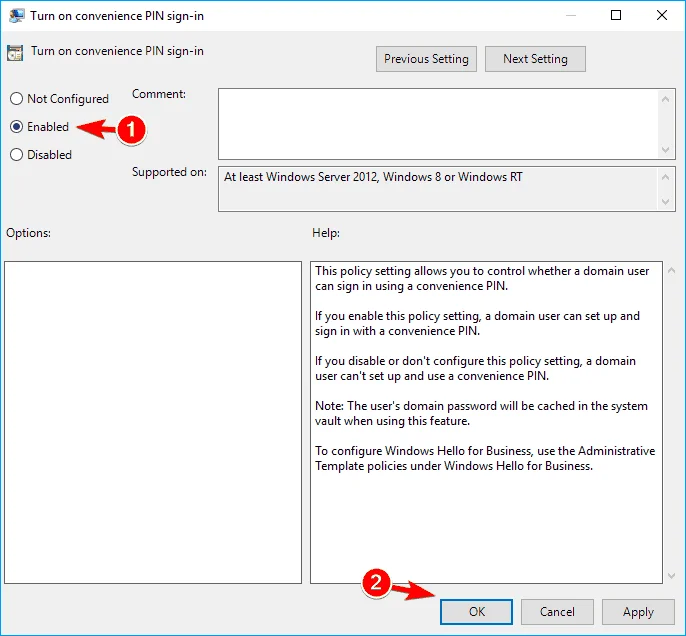Click the Help pane scroll down arrow
This screenshot has width=686, height=636.
click(672, 576)
